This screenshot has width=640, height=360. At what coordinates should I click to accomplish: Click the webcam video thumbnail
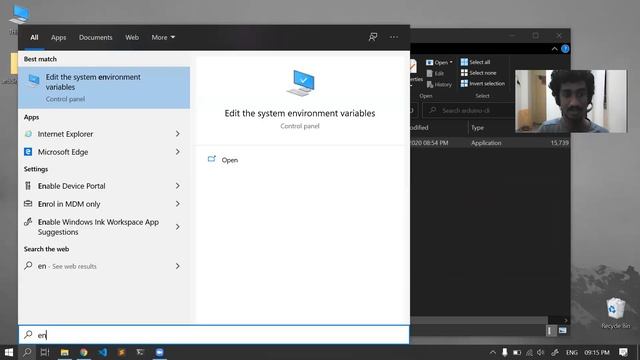pyautogui.click(x=571, y=101)
